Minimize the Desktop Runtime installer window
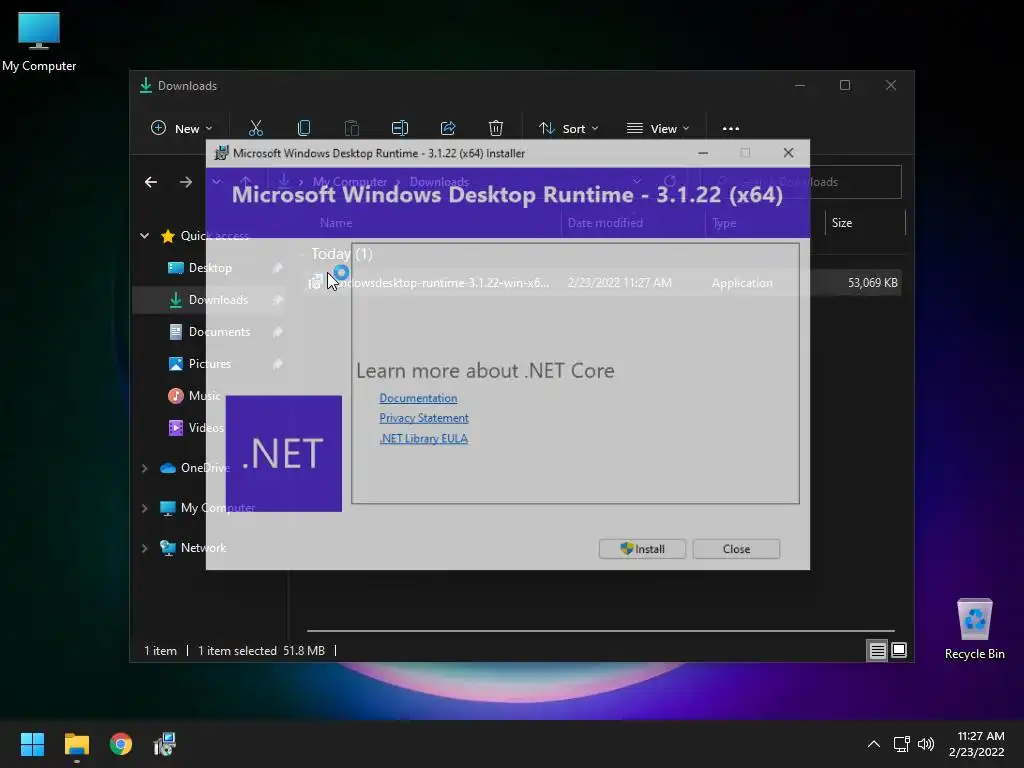1024x768 pixels. coord(703,153)
